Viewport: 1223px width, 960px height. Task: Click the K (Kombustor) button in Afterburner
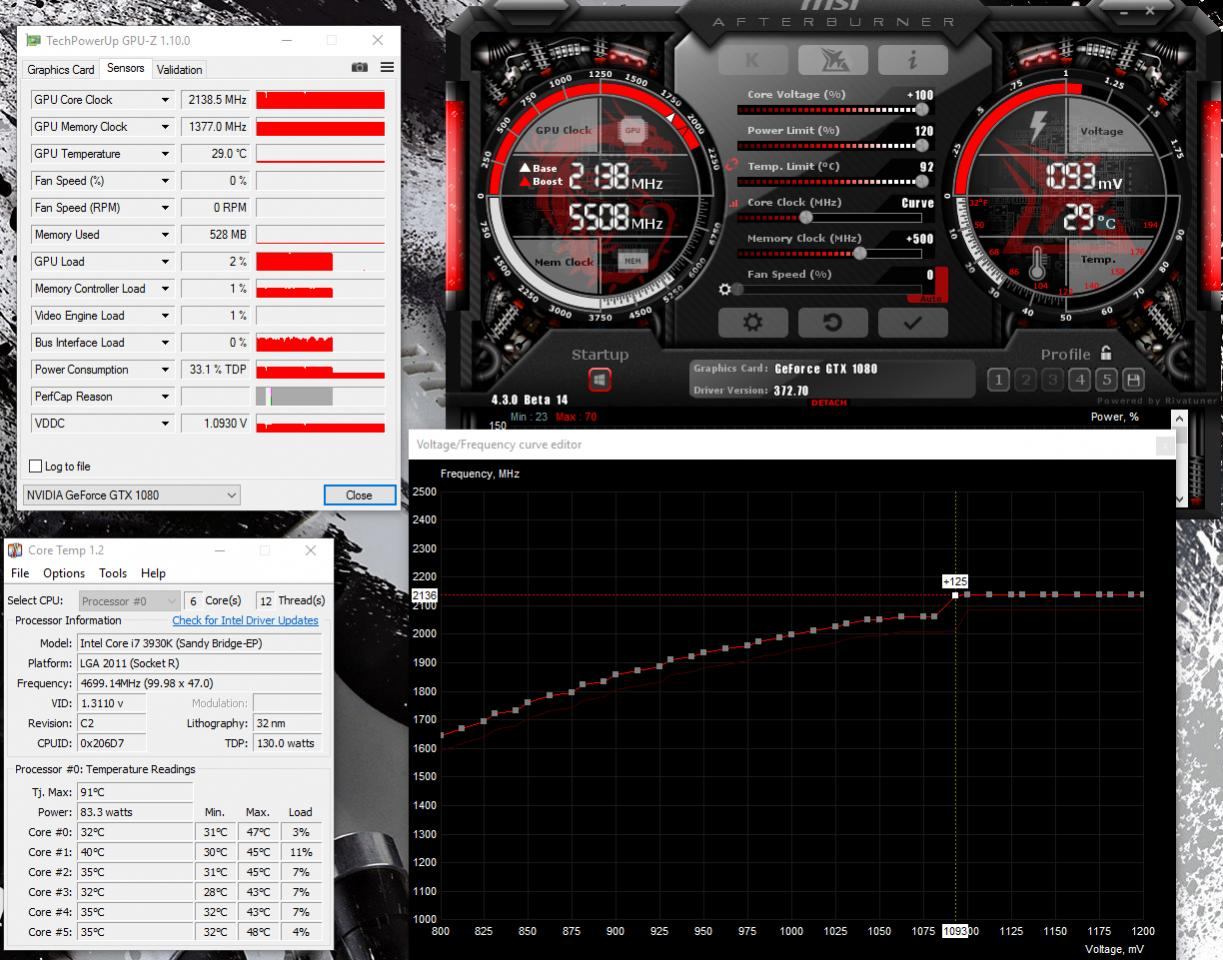click(753, 60)
